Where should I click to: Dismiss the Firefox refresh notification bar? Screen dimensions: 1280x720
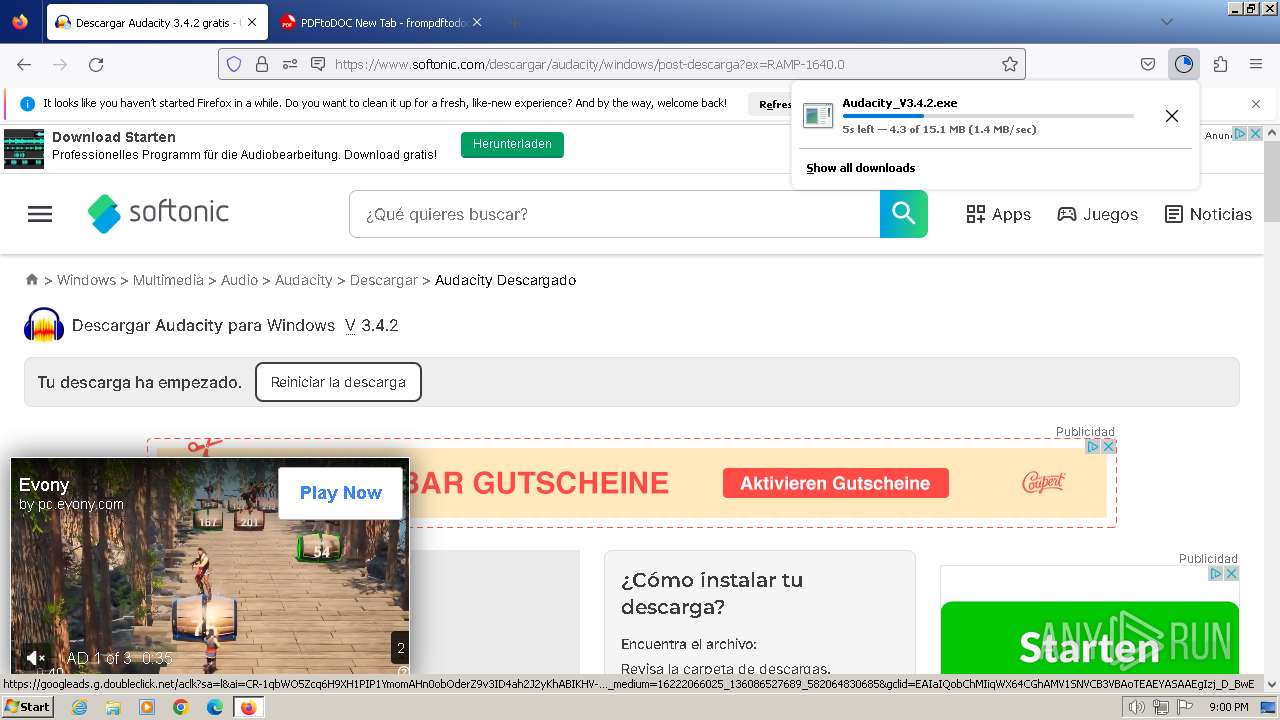pos(1256,104)
